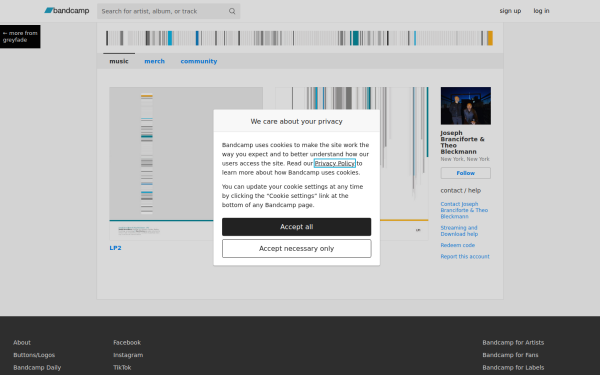Viewport: 600px width, 375px height.
Task: Open the Facebook footer link
Action: [x=127, y=342]
